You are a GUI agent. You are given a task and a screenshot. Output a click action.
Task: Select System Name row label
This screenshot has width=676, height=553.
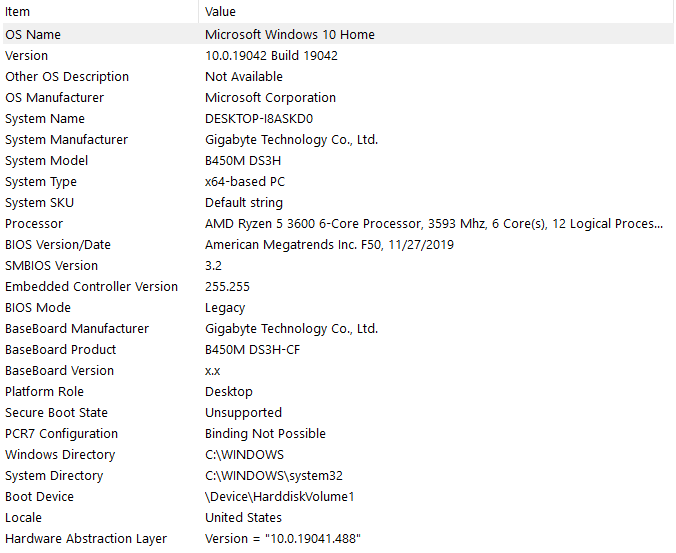click(45, 119)
